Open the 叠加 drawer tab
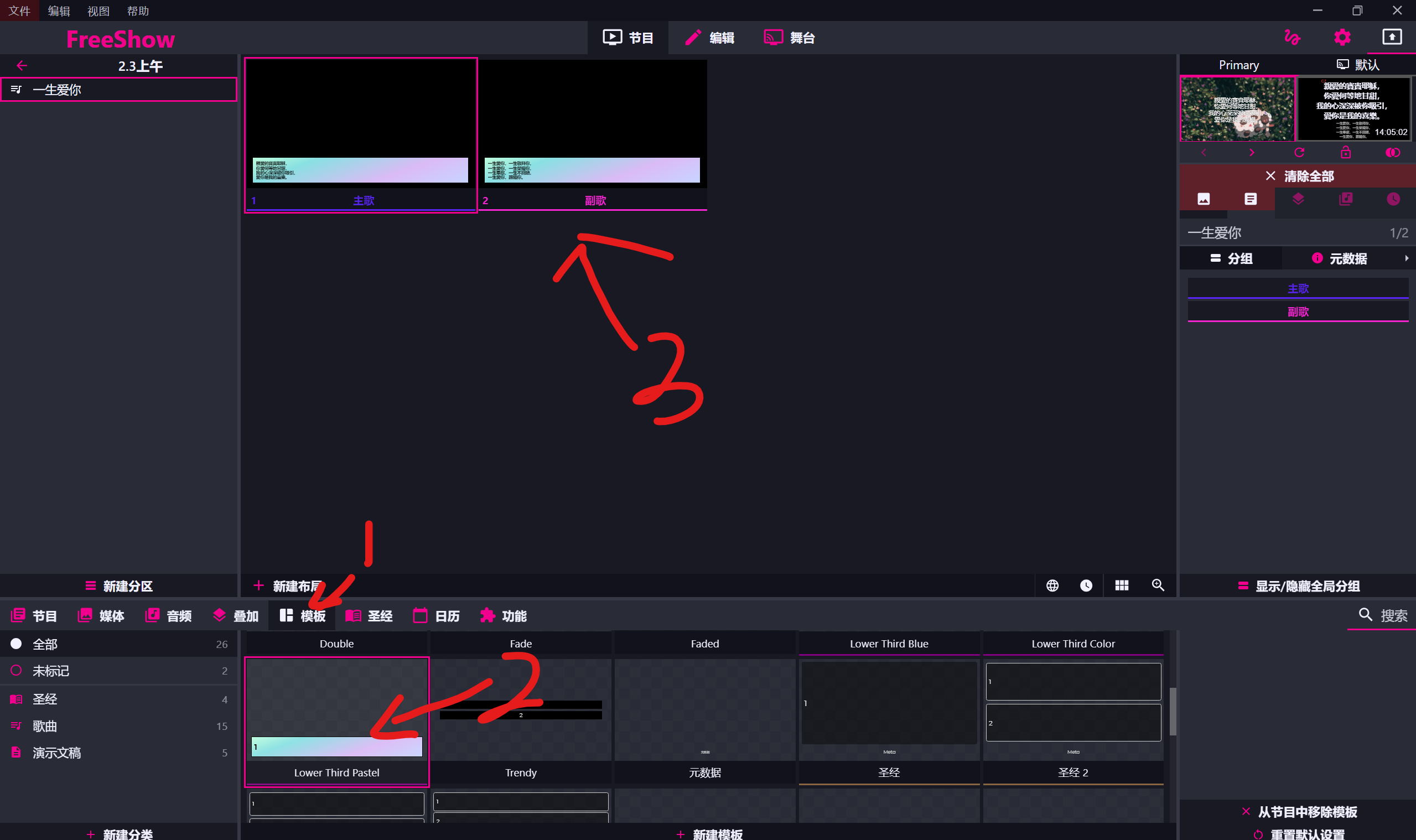The width and height of the screenshot is (1416, 840). coord(235,616)
